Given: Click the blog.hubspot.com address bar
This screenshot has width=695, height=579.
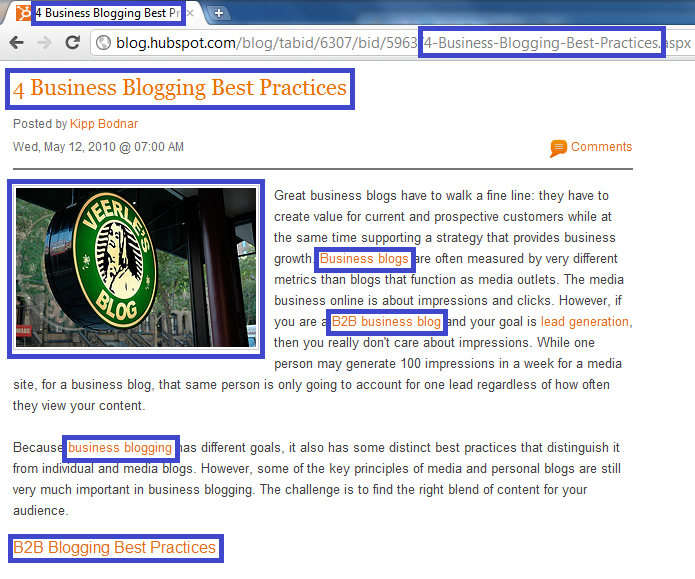Looking at the screenshot, I should tap(391, 43).
